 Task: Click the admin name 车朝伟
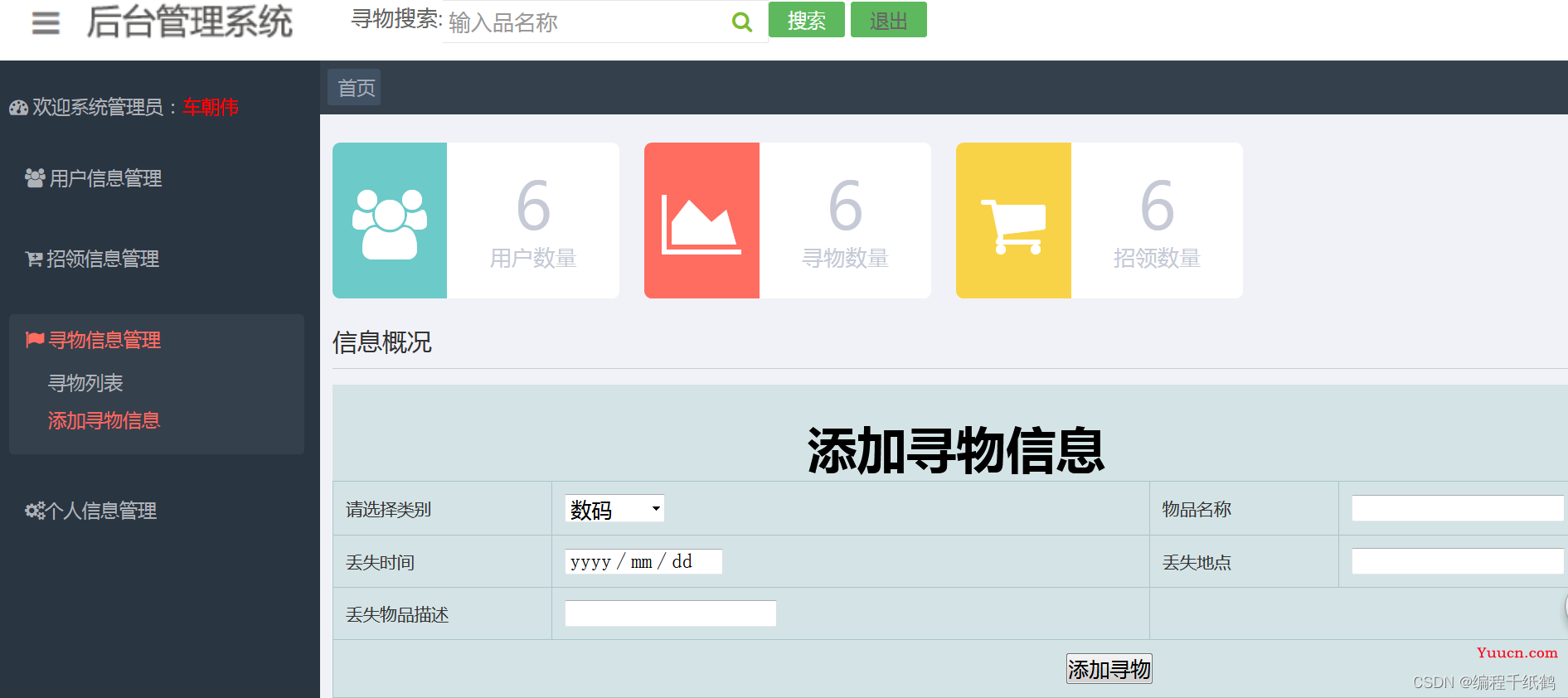[x=211, y=108]
